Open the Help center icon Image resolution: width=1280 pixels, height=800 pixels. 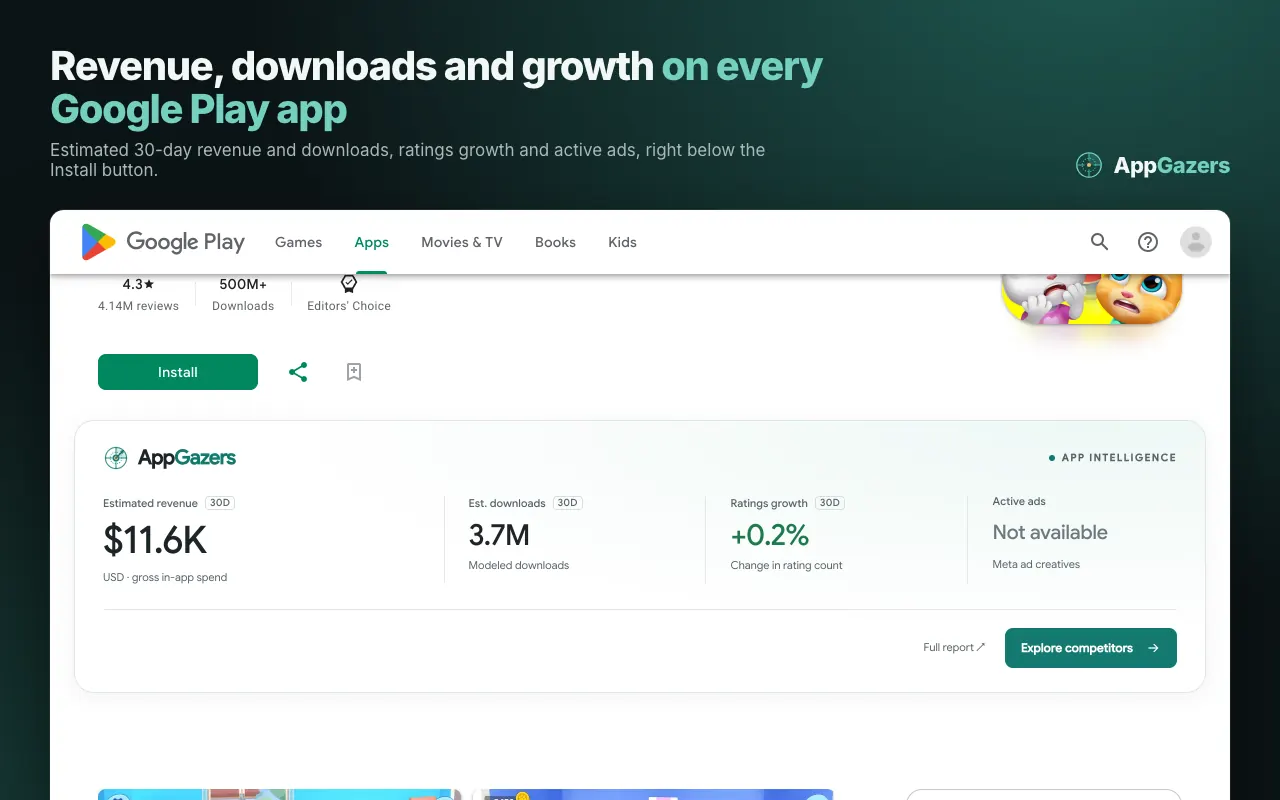(x=1148, y=242)
